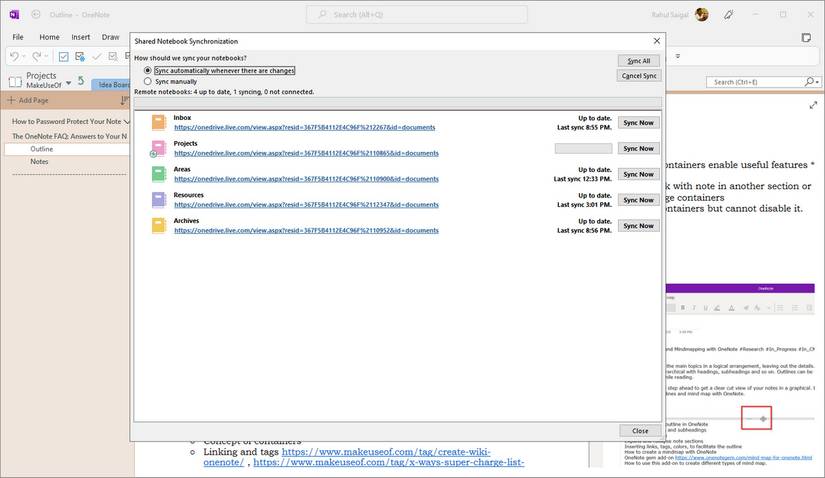Click the Projects sync progress bar
This screenshot has width=825, height=478.
click(x=583, y=148)
